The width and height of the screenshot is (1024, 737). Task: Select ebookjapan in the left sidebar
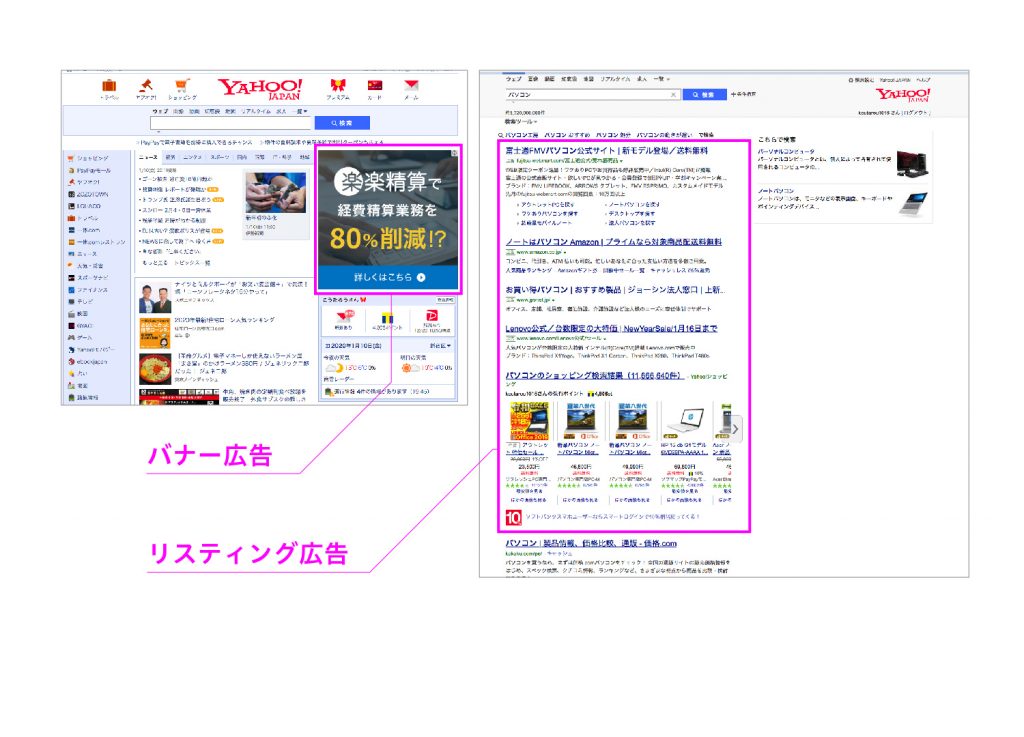click(x=88, y=362)
